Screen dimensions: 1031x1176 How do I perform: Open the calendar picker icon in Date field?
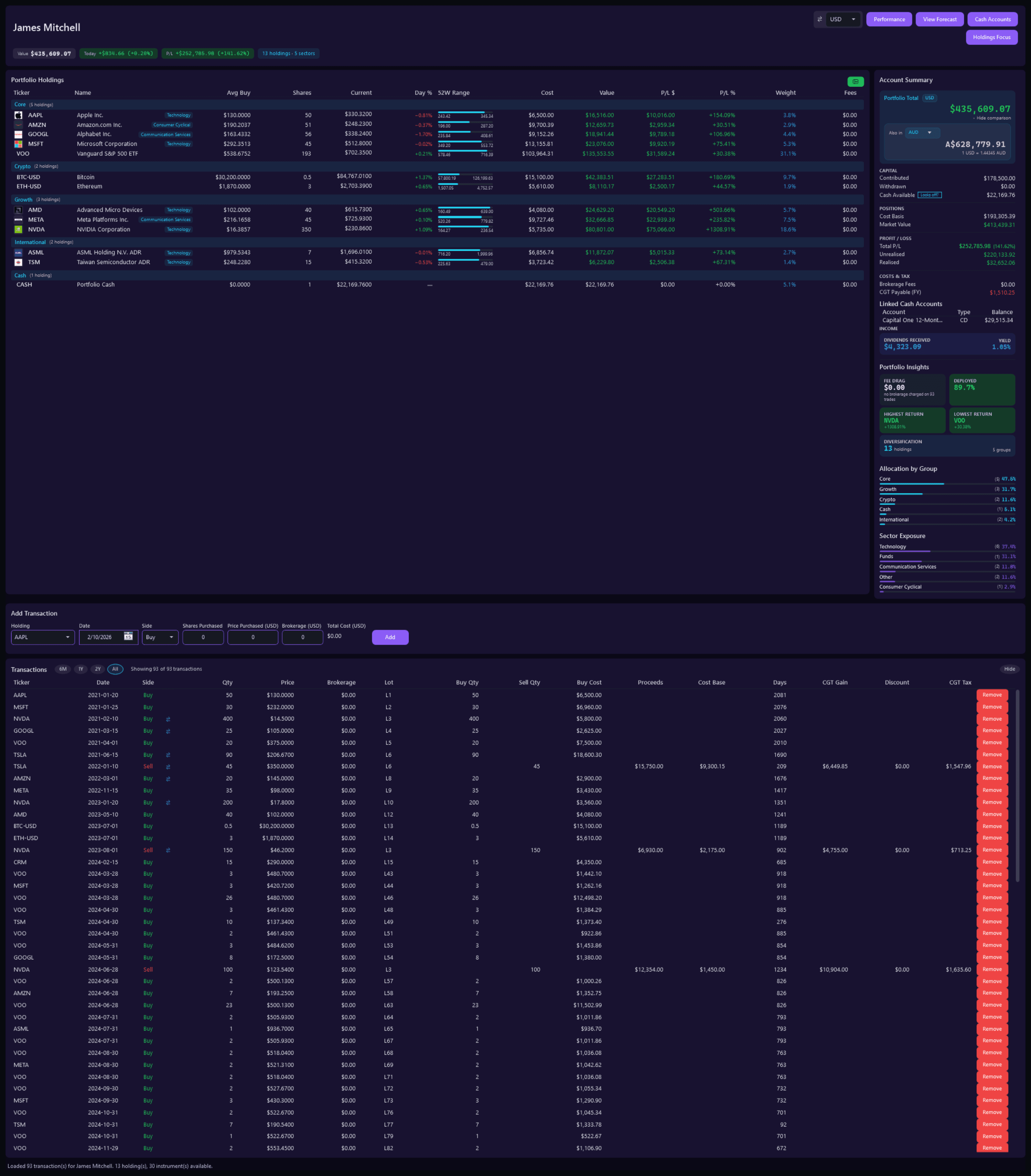point(128,636)
